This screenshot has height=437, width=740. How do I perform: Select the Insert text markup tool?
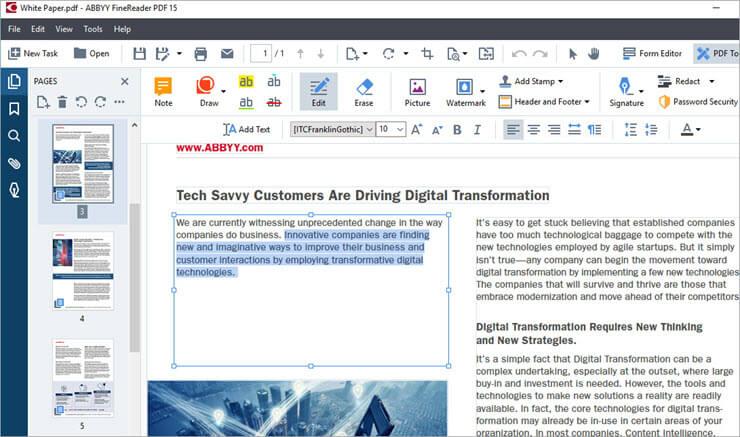pos(274,82)
